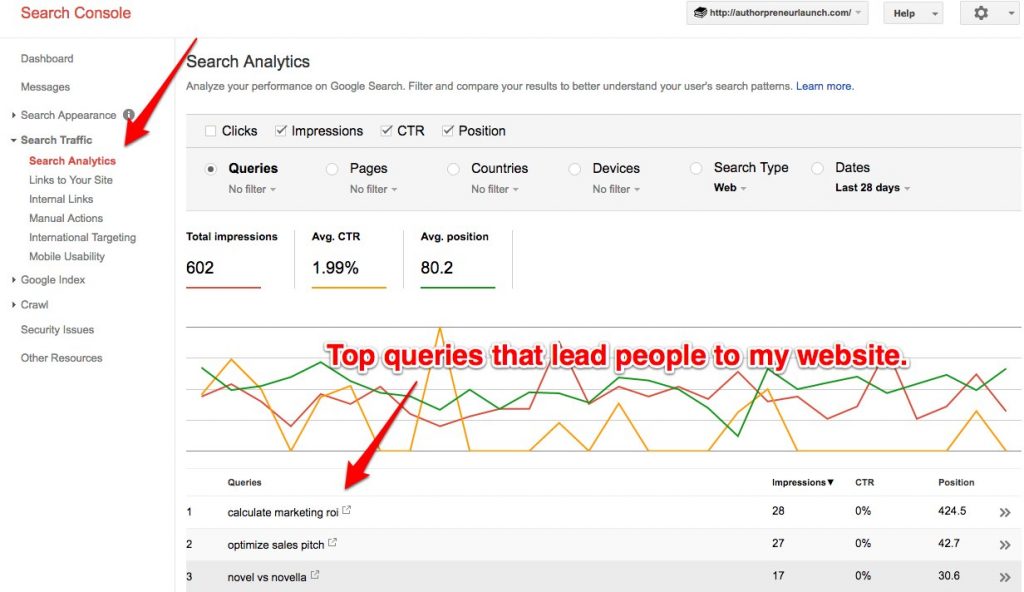Click the Total impressions 602 metric

click(x=232, y=259)
